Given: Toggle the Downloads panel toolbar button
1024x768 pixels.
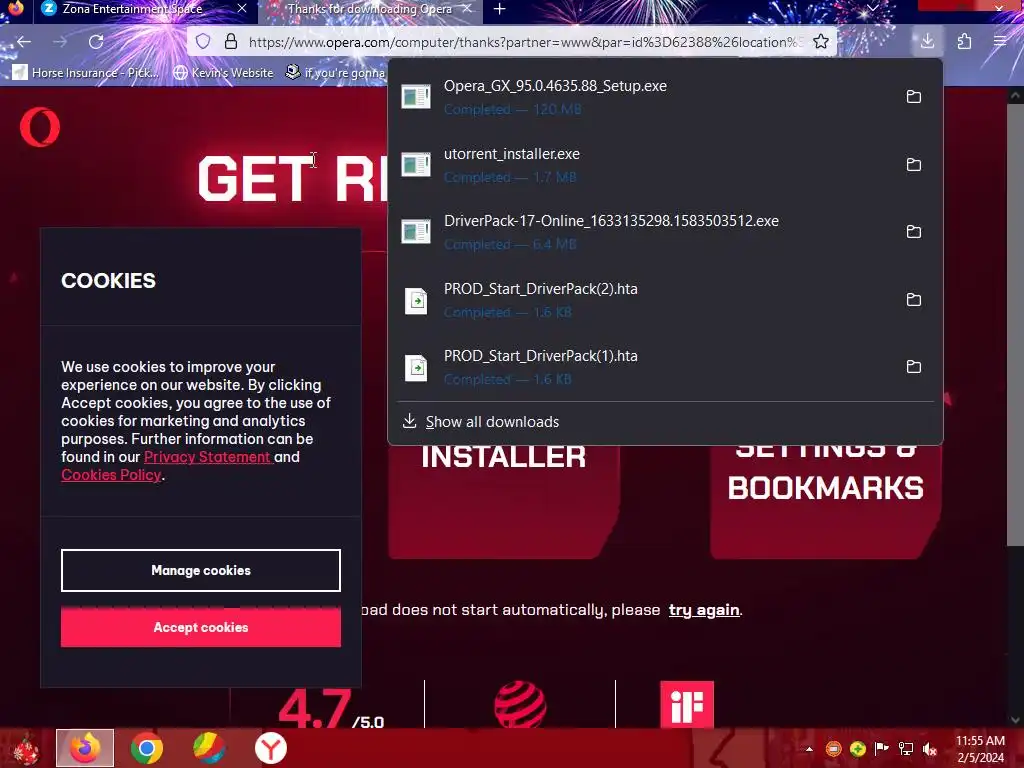Looking at the screenshot, I should click(x=927, y=41).
